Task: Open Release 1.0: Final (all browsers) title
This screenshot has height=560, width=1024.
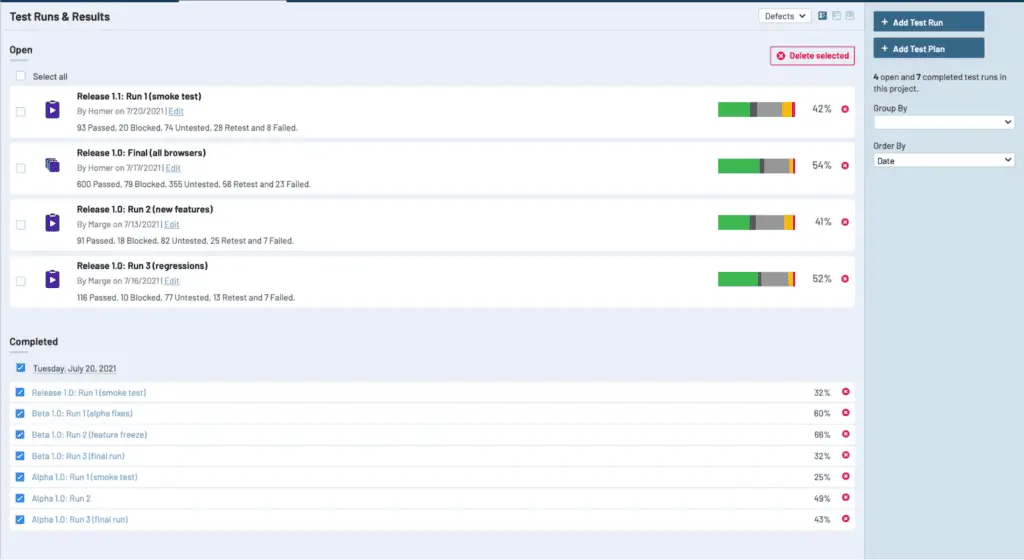Action: point(141,153)
